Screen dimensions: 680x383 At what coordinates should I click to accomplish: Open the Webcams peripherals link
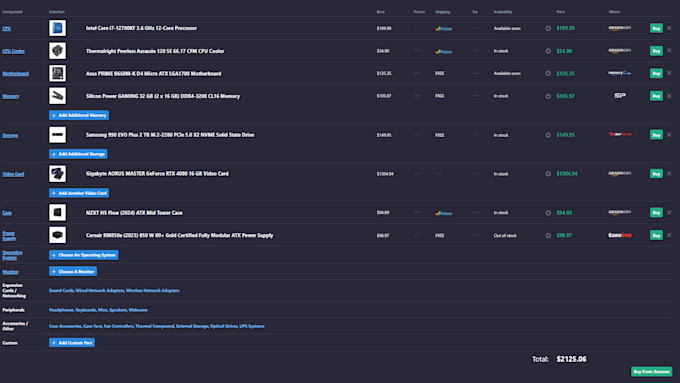[138, 310]
